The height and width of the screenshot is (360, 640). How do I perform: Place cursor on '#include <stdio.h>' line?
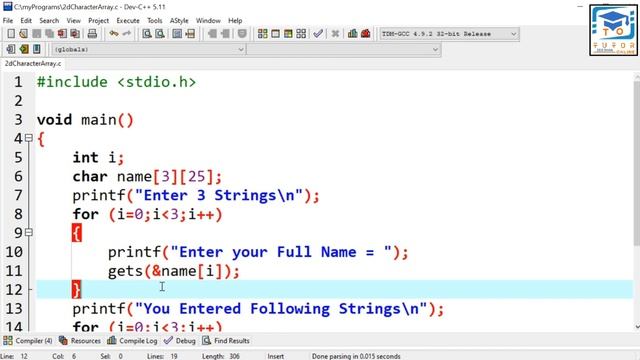pos(116,82)
